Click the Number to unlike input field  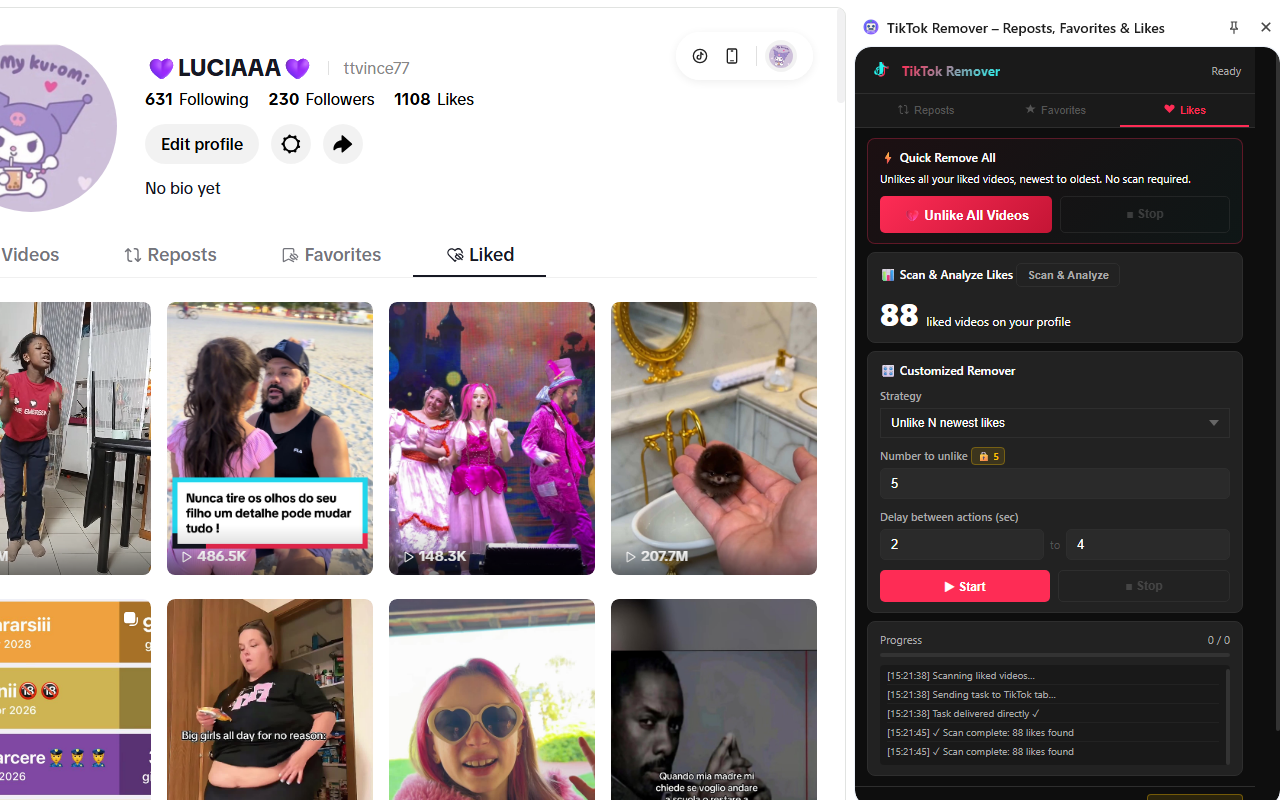(x=1055, y=484)
